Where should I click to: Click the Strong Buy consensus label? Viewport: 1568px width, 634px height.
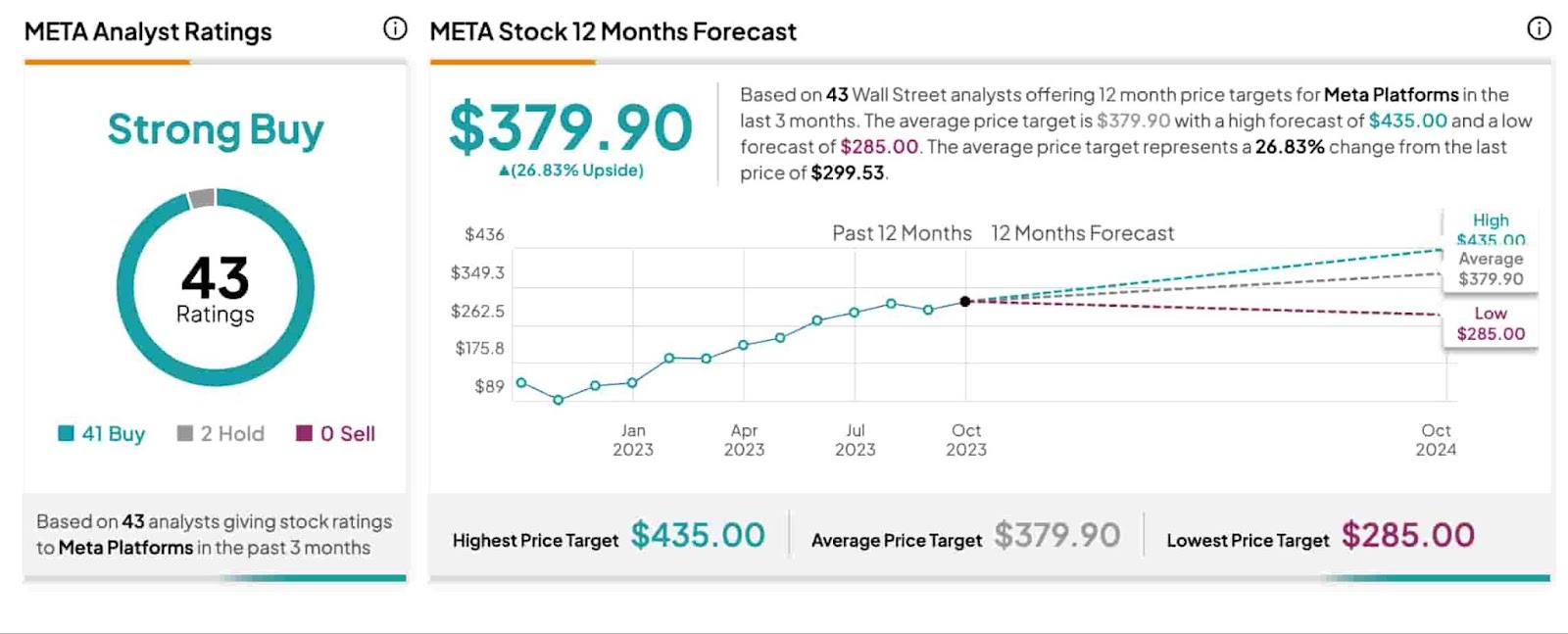pyautogui.click(x=216, y=129)
